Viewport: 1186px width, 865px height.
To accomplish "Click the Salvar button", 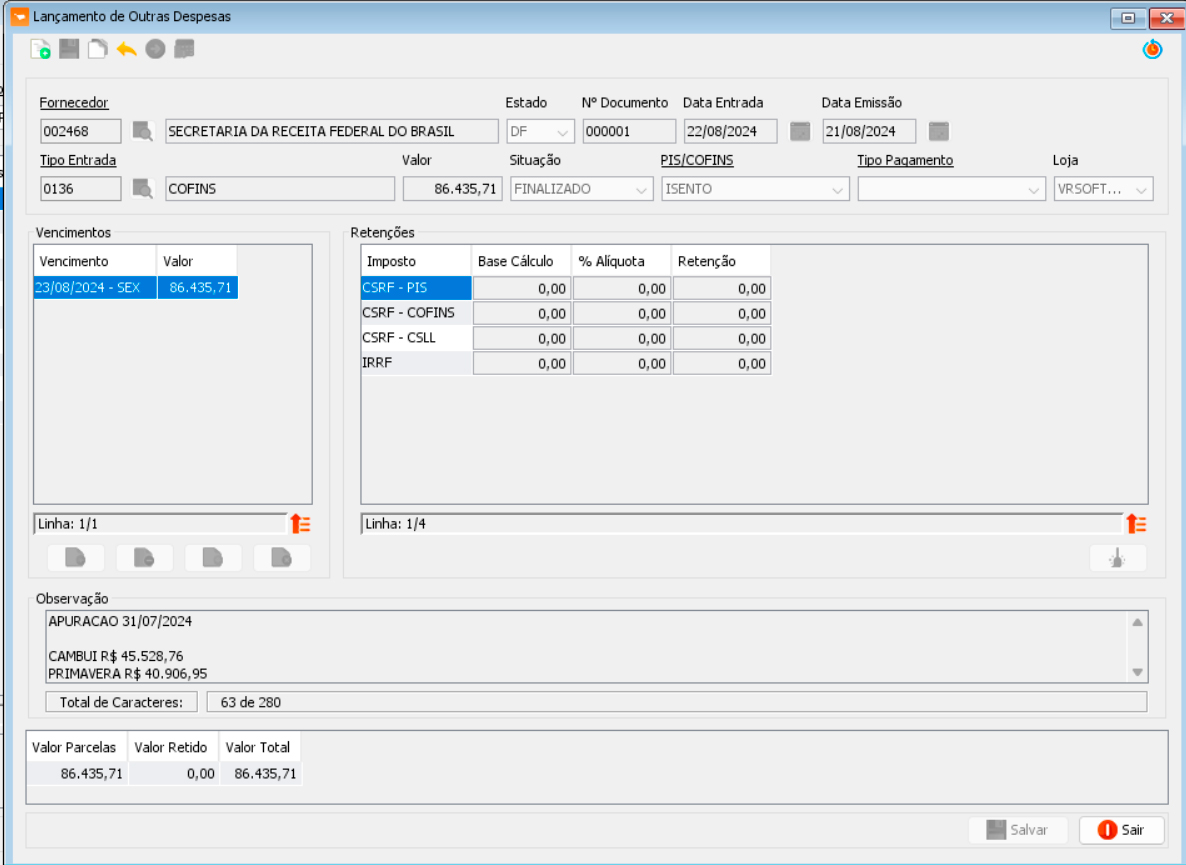I will click(1018, 830).
